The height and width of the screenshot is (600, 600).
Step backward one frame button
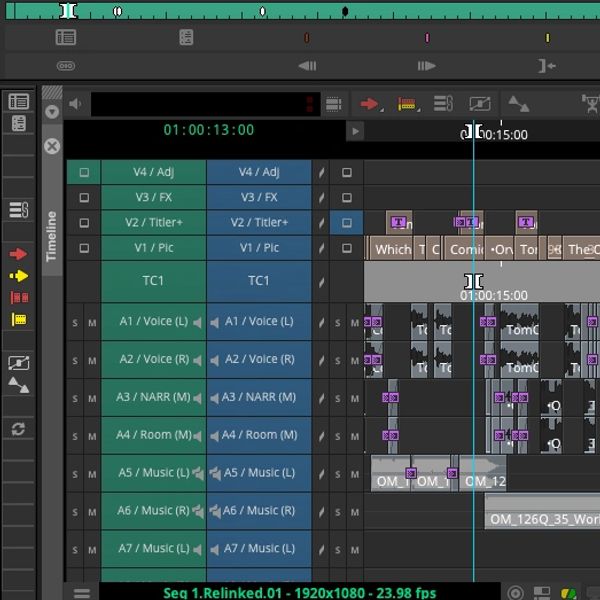(x=307, y=66)
